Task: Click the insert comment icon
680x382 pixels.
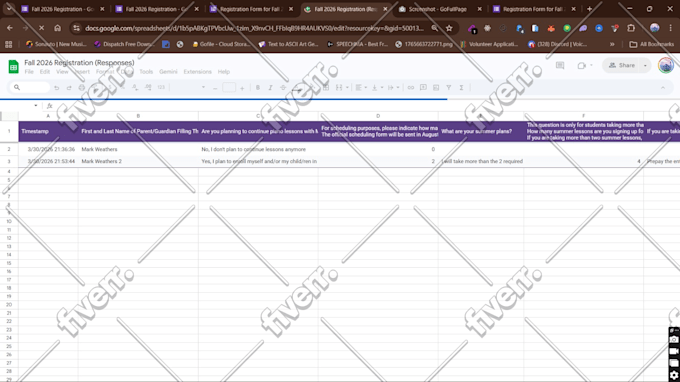Action: click(x=423, y=88)
